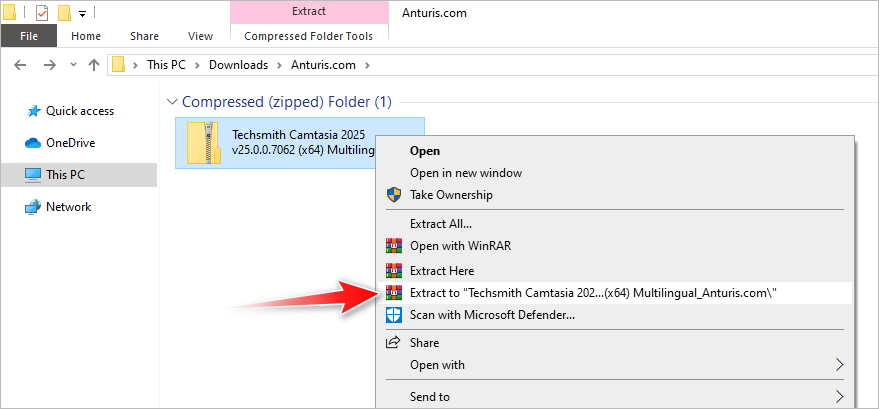Click the Take Ownership shield icon
Viewport: 879px width, 409px height.
[x=393, y=195]
